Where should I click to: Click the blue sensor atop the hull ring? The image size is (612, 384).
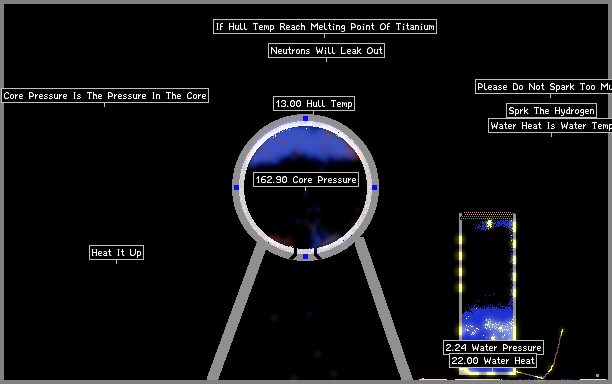306,118
